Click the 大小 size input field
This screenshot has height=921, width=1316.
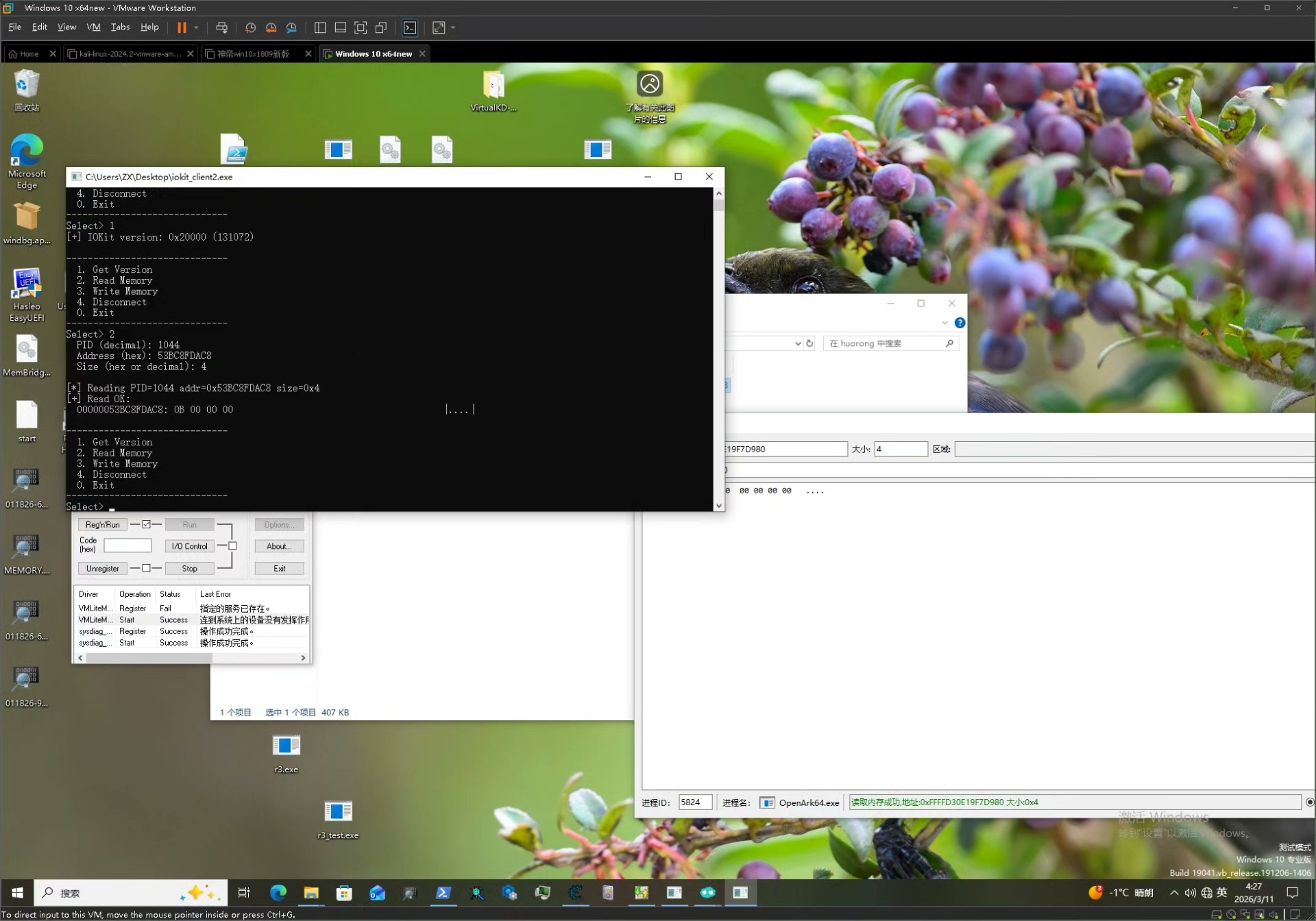click(901, 450)
